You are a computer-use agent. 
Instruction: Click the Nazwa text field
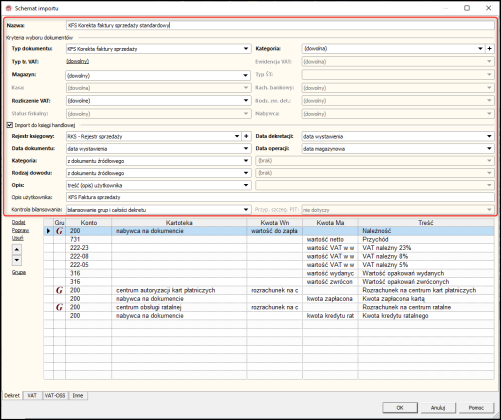[x=280, y=25]
